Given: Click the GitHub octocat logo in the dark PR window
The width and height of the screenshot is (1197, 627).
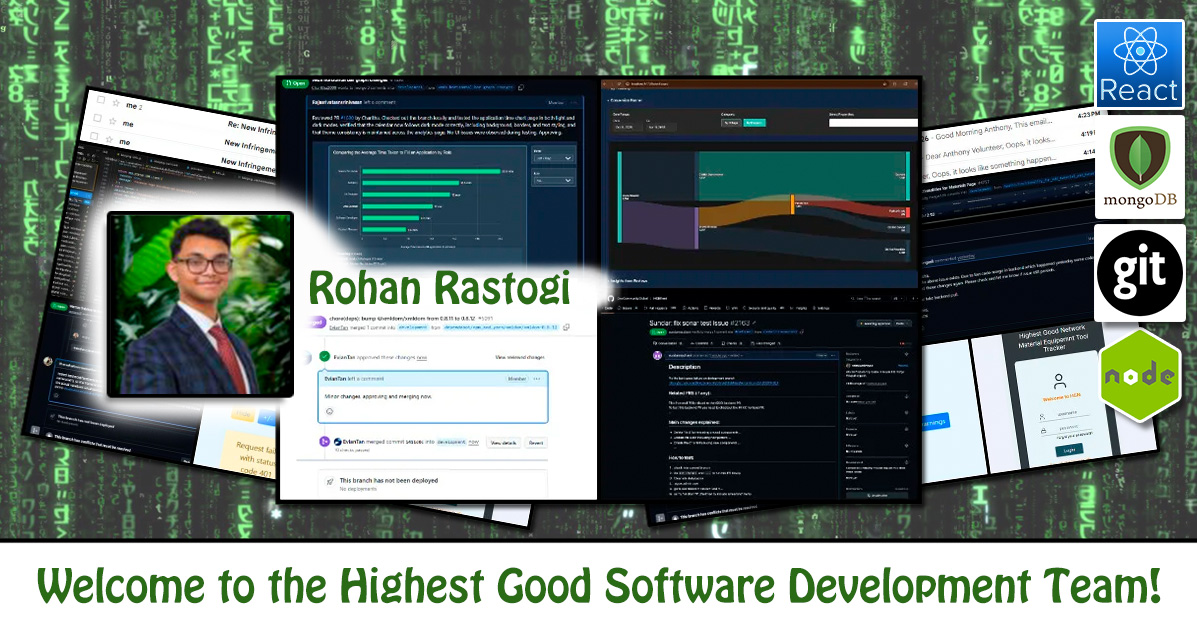Looking at the screenshot, I should click(610, 299).
